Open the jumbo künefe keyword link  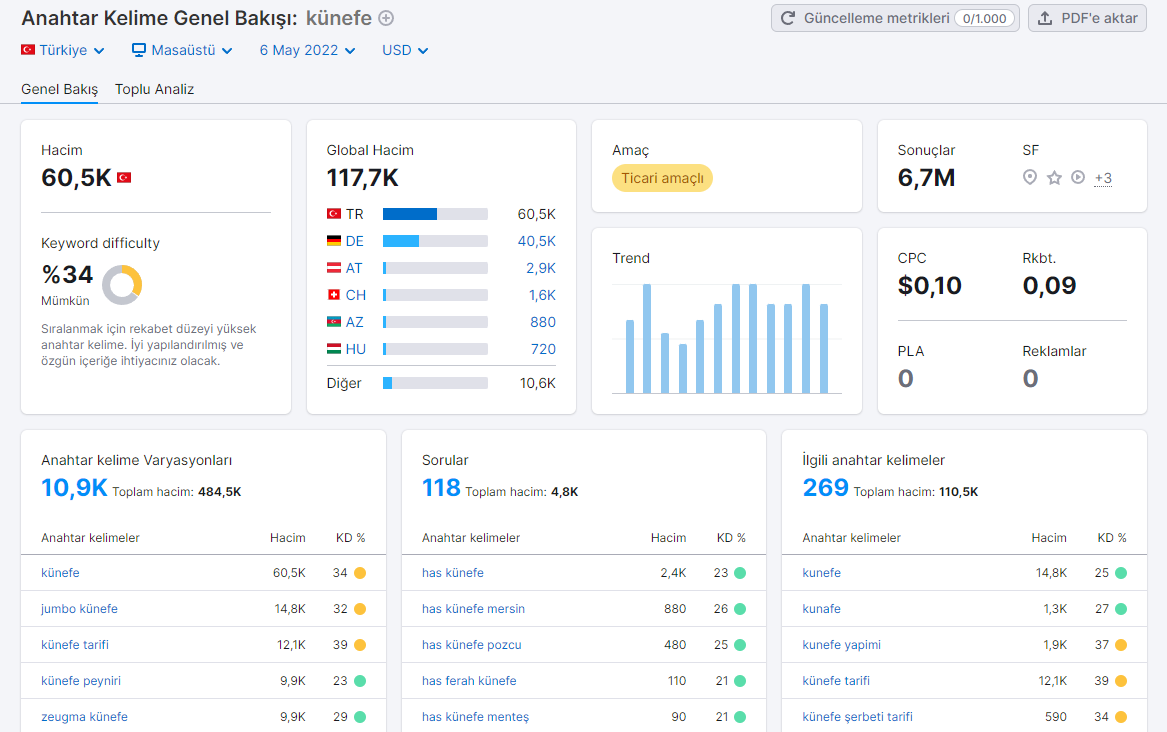click(79, 609)
